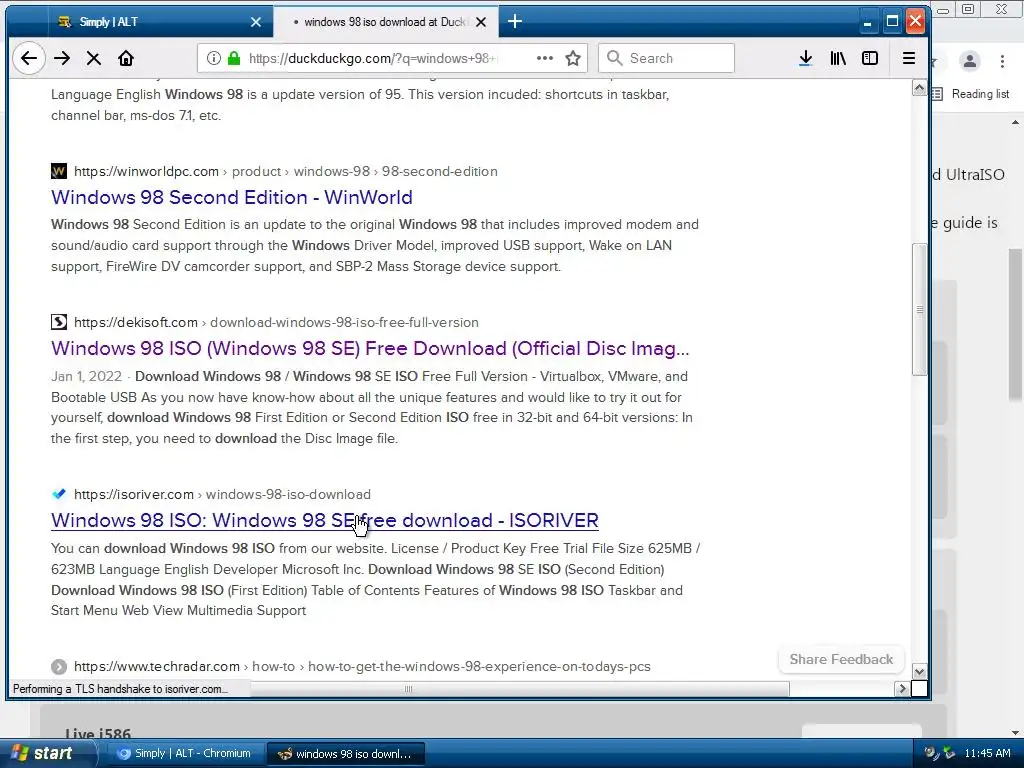
Task: Click the WinWorld favicon next to its URL
Action: click(59, 171)
